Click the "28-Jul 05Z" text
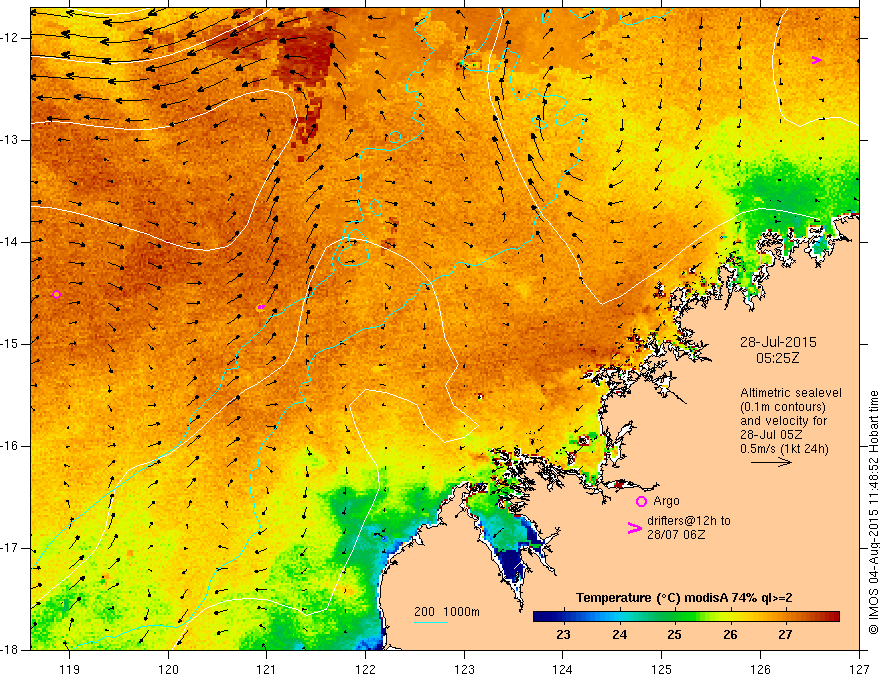Viewport: 880px width, 680px height. (771, 435)
